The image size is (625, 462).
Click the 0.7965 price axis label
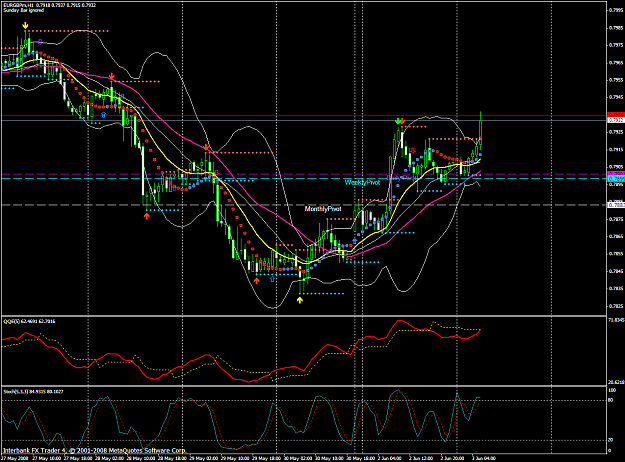pyautogui.click(x=616, y=63)
